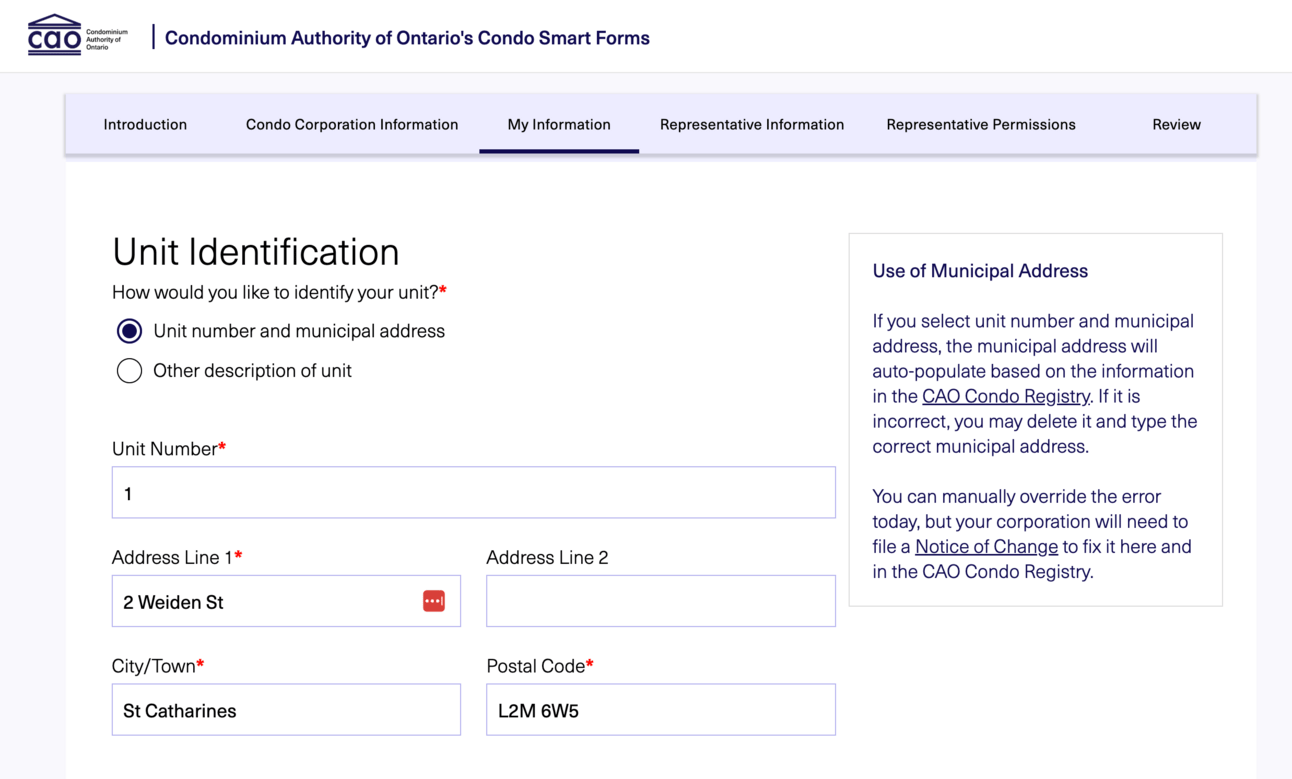The height and width of the screenshot is (779, 1292).
Task: Open the Introduction tab
Action: (x=145, y=125)
